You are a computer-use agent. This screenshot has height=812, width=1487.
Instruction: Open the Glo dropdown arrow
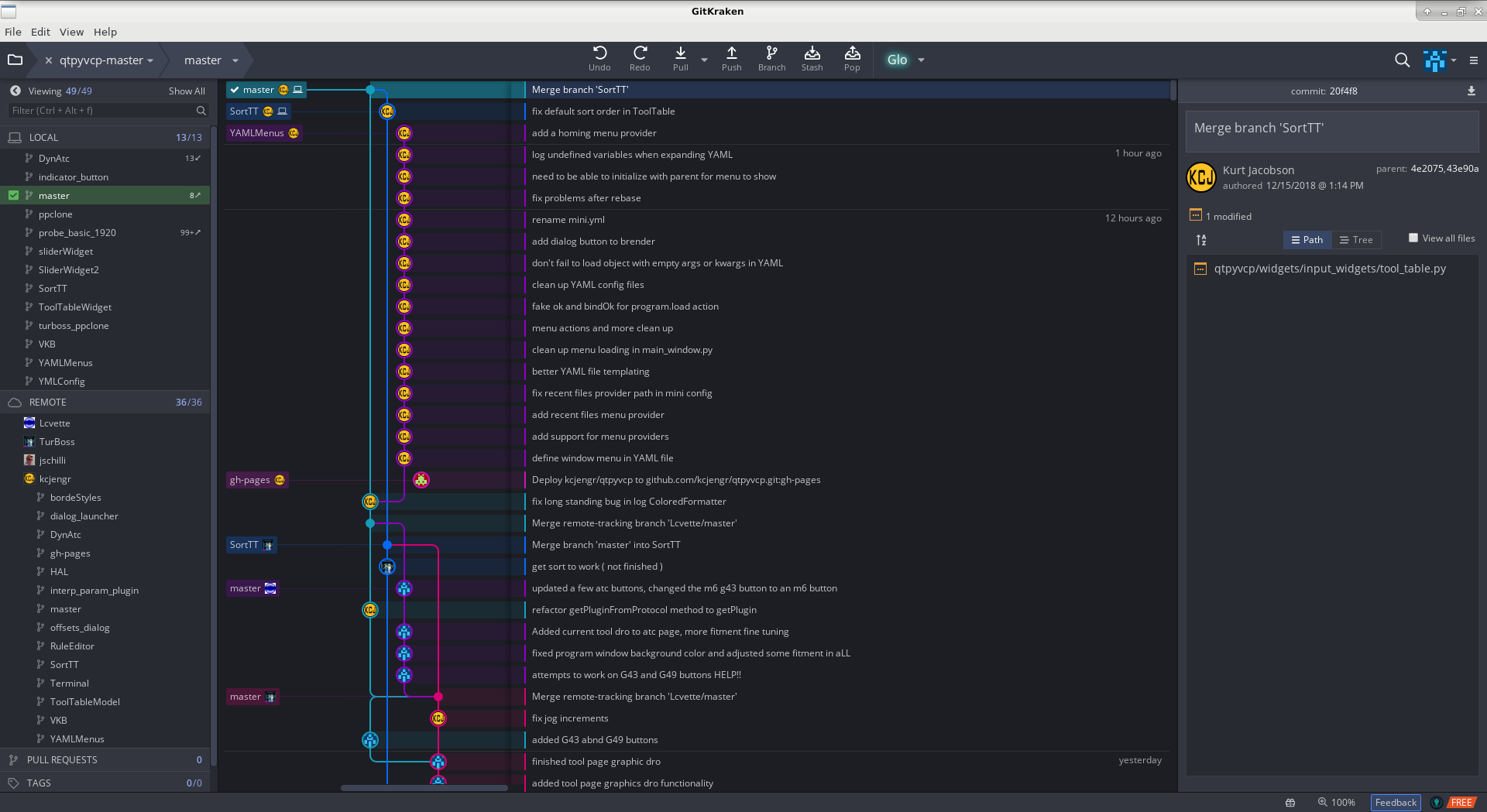tap(921, 60)
